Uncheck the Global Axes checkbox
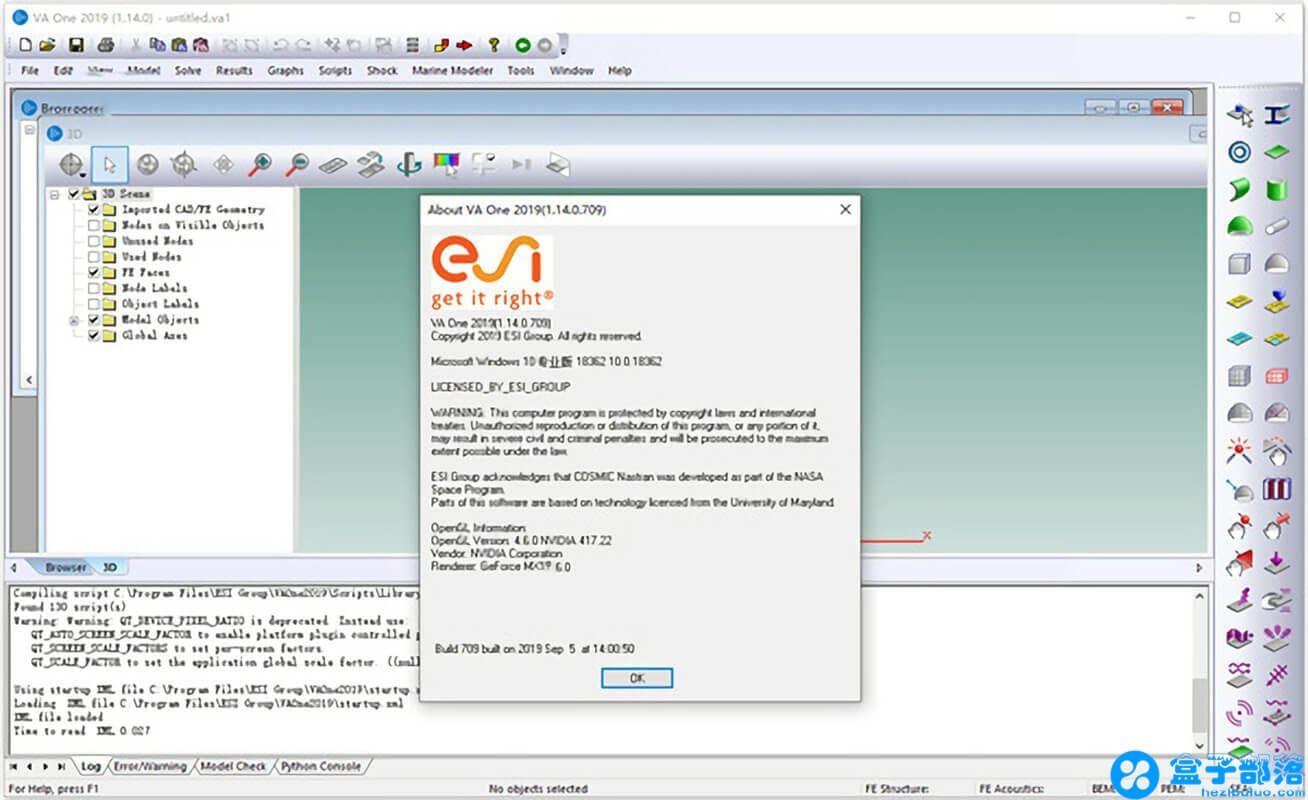This screenshot has width=1308, height=800. [94, 336]
